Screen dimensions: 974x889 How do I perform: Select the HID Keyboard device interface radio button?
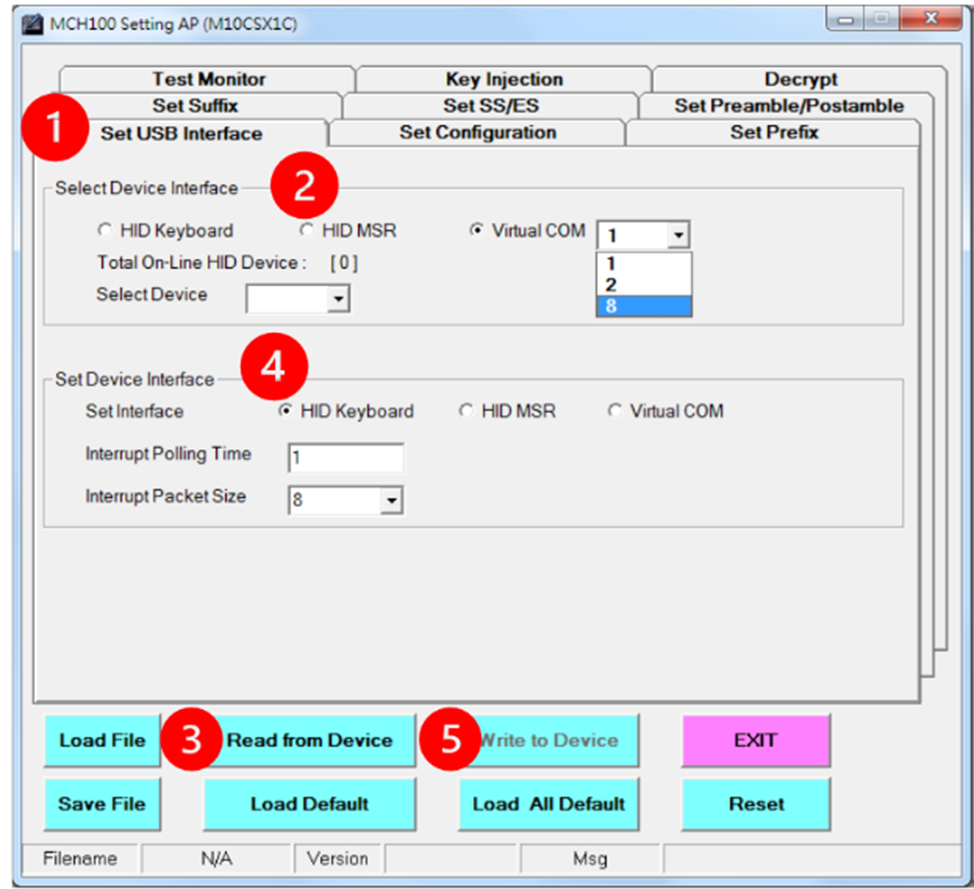(105, 230)
